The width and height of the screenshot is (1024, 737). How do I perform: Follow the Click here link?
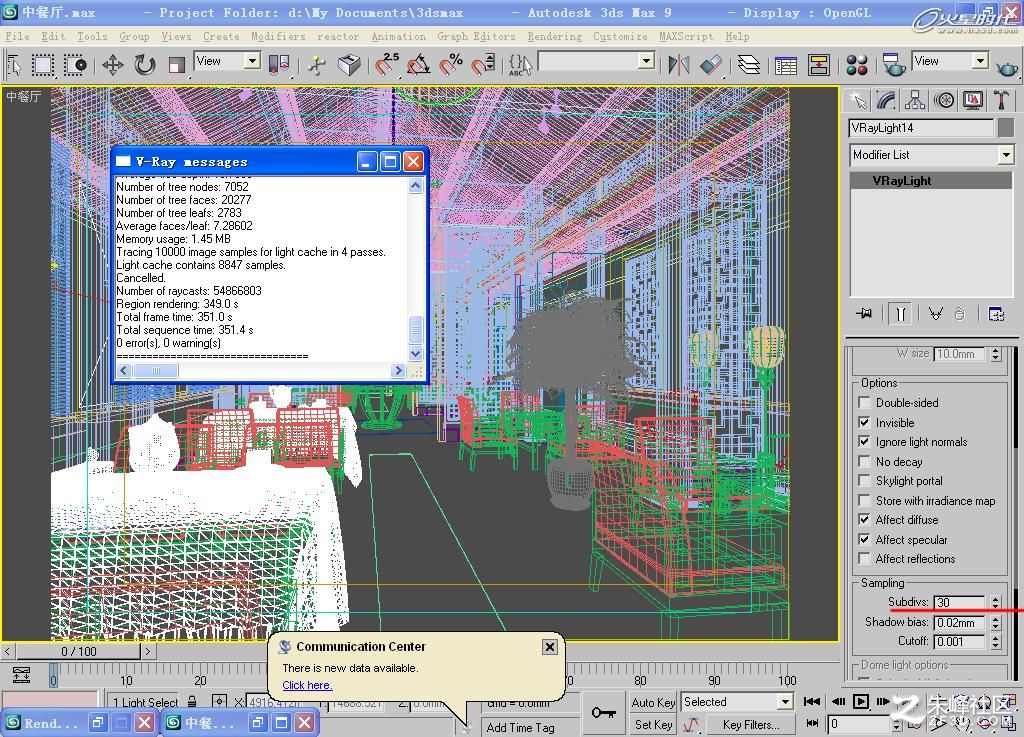pyautogui.click(x=307, y=685)
